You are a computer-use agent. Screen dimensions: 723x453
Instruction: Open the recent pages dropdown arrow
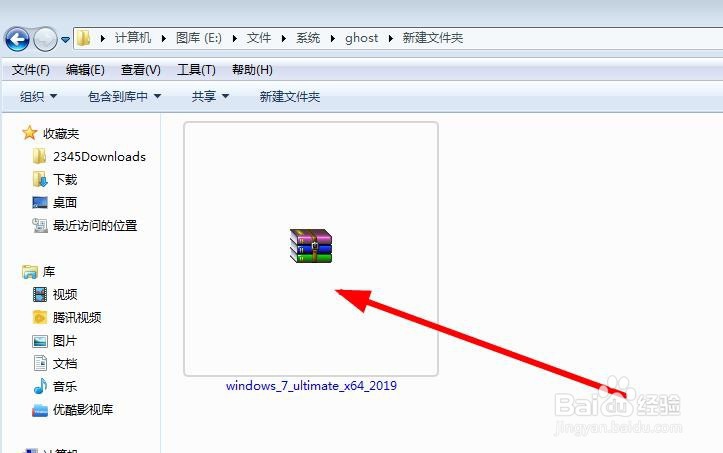65,40
